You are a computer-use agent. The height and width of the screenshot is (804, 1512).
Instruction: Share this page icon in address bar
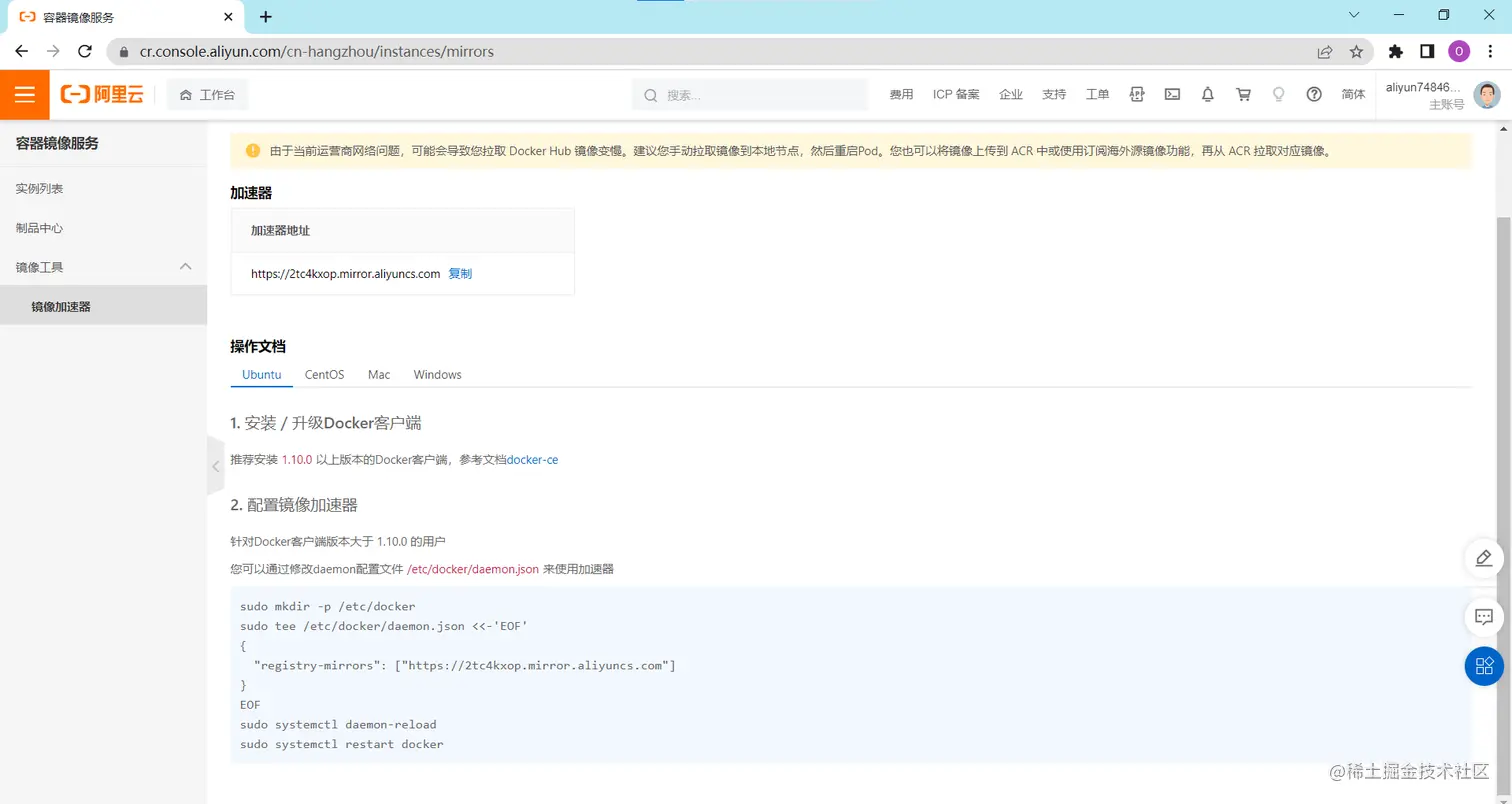pos(1324,51)
